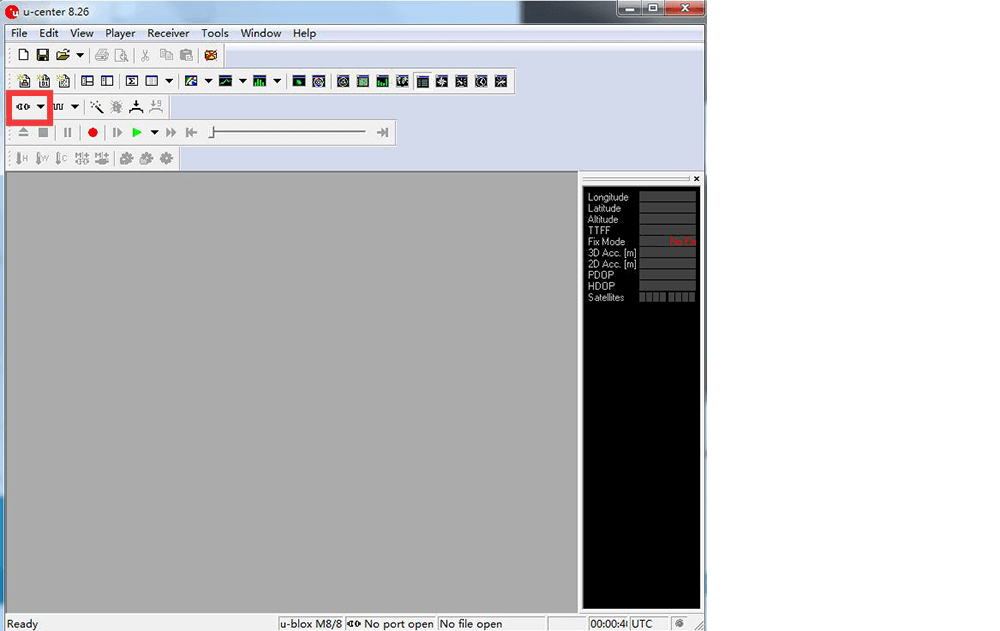The image size is (1000, 631).
Task: Open dropdown arrow next to green play
Action: [x=154, y=133]
